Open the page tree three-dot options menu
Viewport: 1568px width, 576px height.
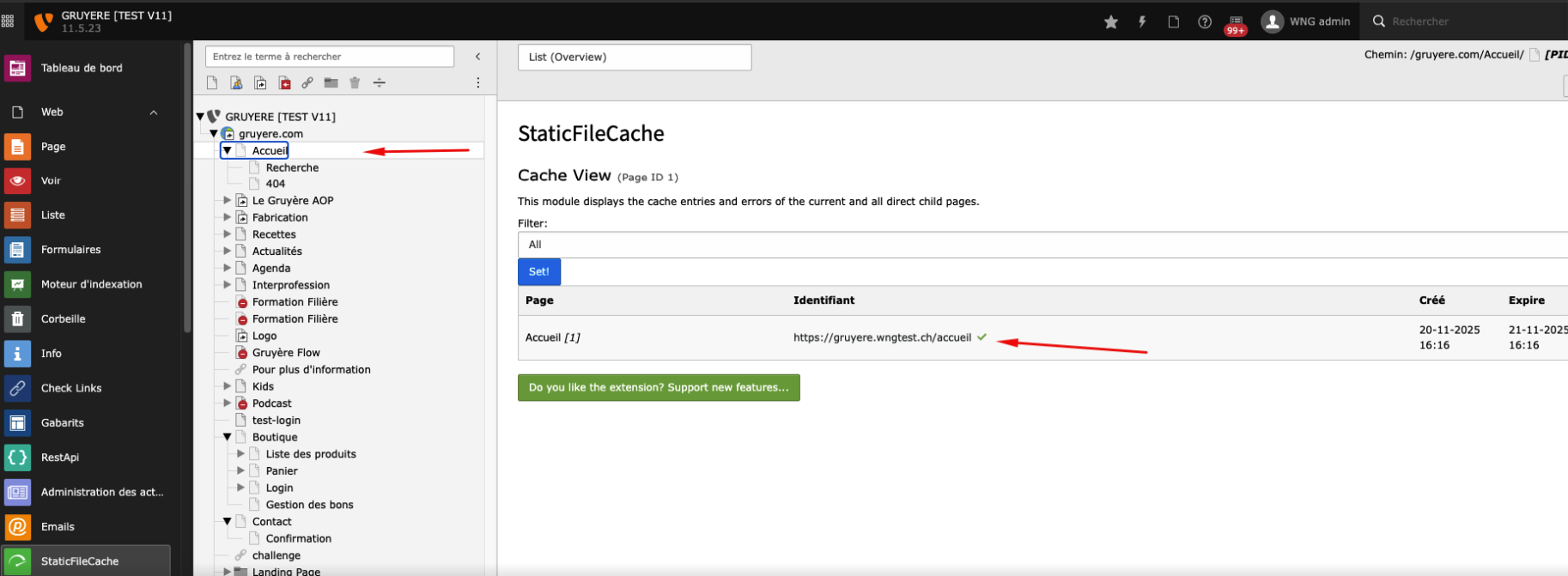(x=478, y=82)
